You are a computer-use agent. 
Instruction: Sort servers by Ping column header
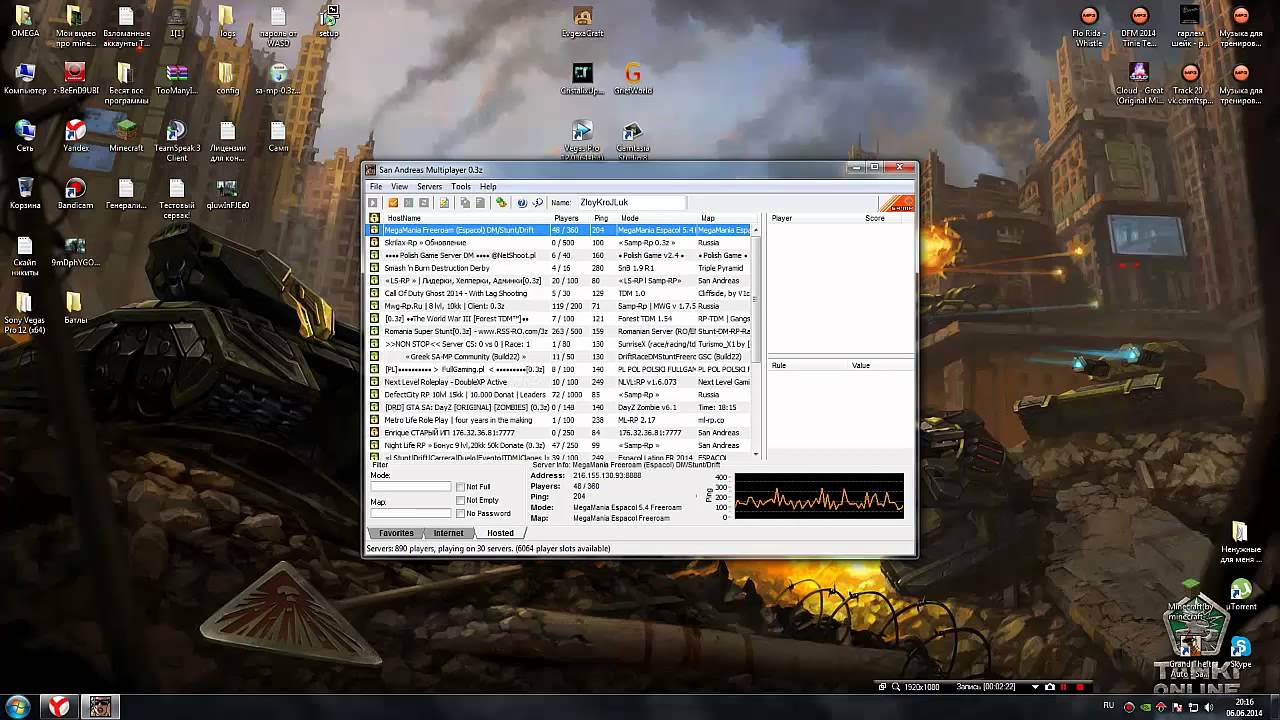click(x=603, y=218)
